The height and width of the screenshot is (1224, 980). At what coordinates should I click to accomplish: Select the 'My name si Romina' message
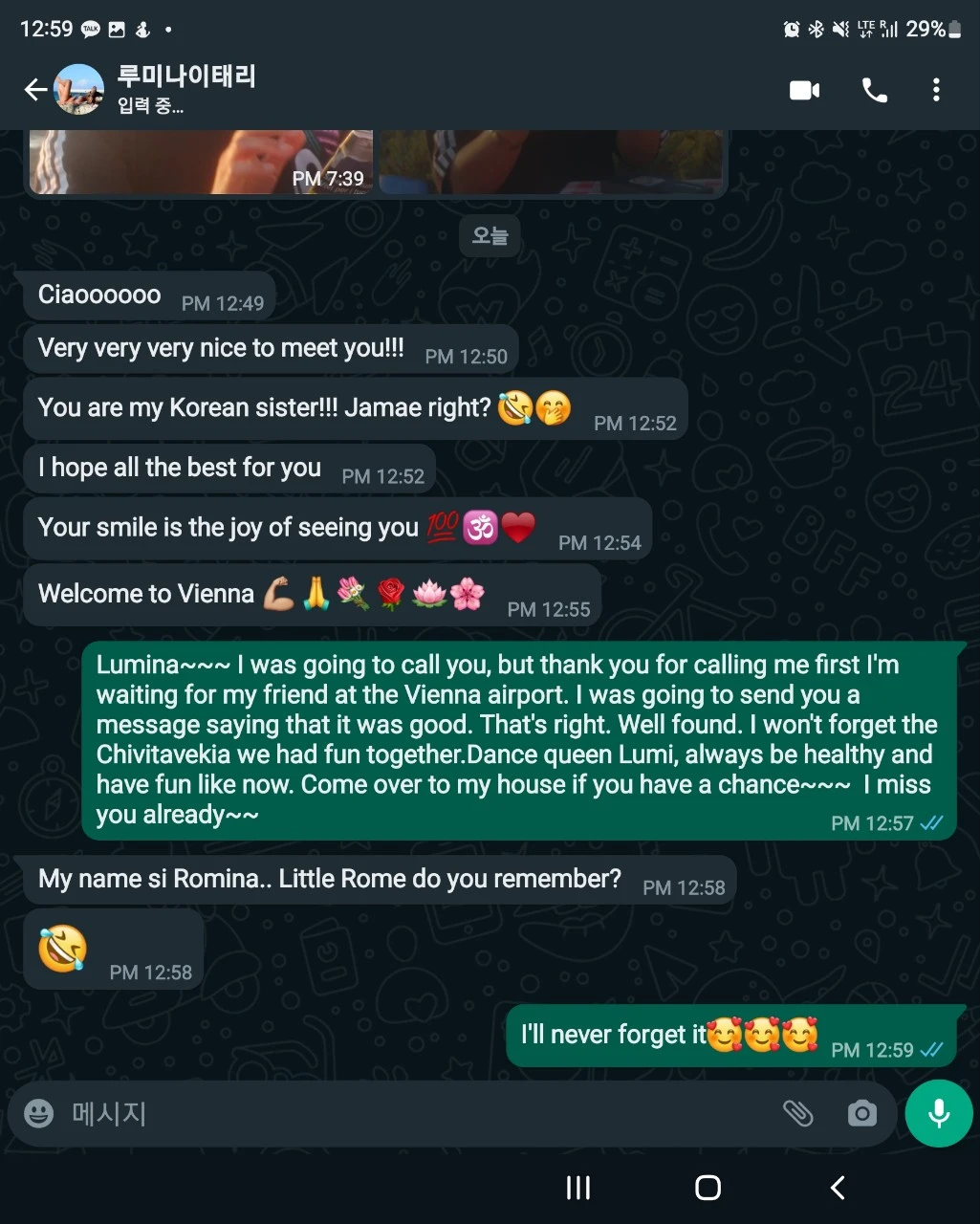(380, 880)
